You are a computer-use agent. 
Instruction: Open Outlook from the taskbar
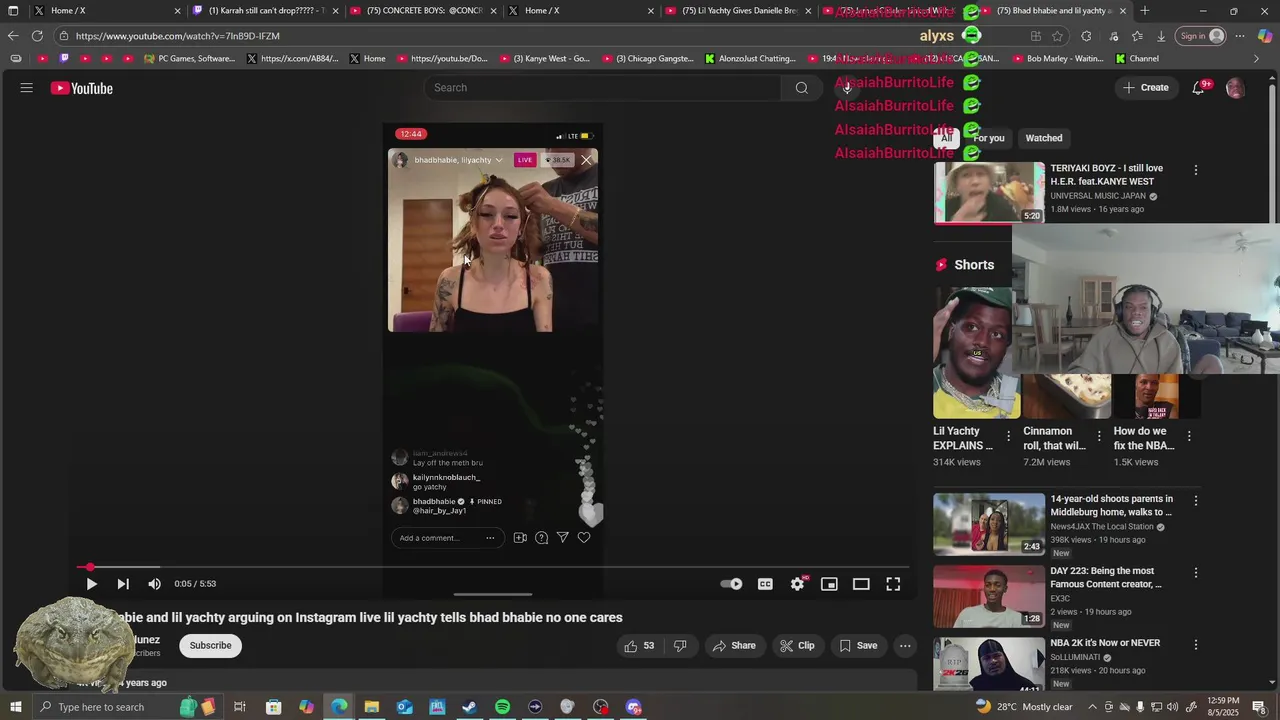click(x=404, y=707)
